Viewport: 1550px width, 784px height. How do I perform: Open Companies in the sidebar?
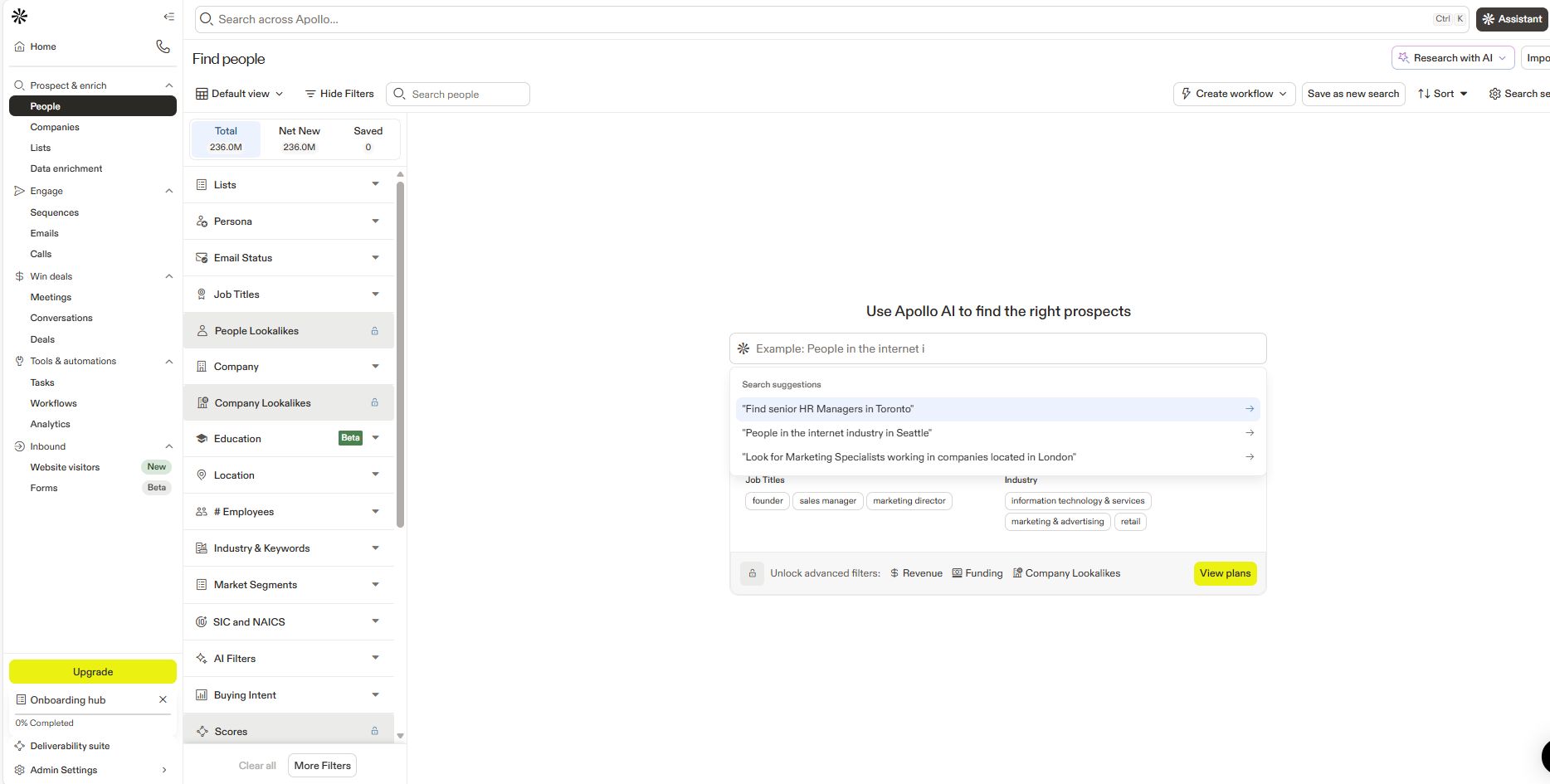[55, 127]
